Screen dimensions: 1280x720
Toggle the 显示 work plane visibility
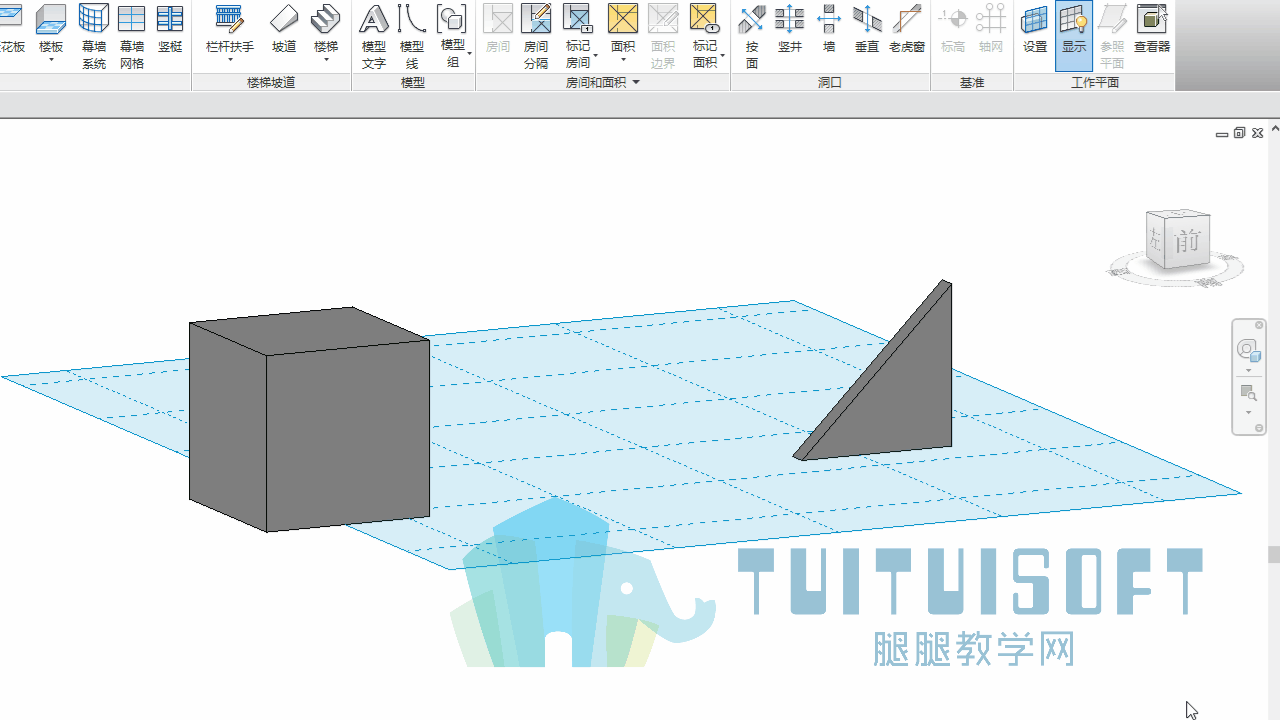(x=1074, y=36)
